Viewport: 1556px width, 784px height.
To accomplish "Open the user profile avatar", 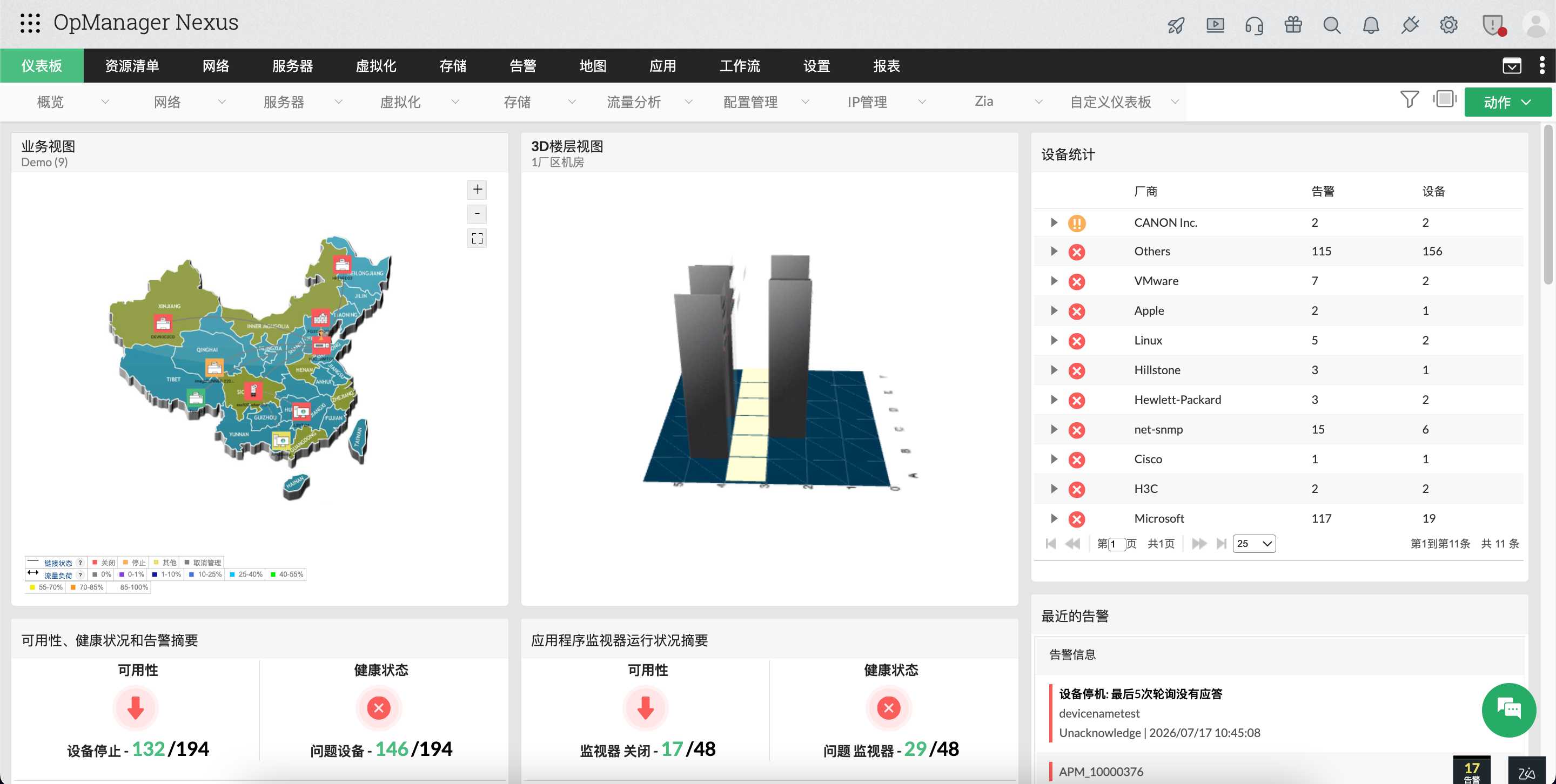I will tap(1535, 25).
